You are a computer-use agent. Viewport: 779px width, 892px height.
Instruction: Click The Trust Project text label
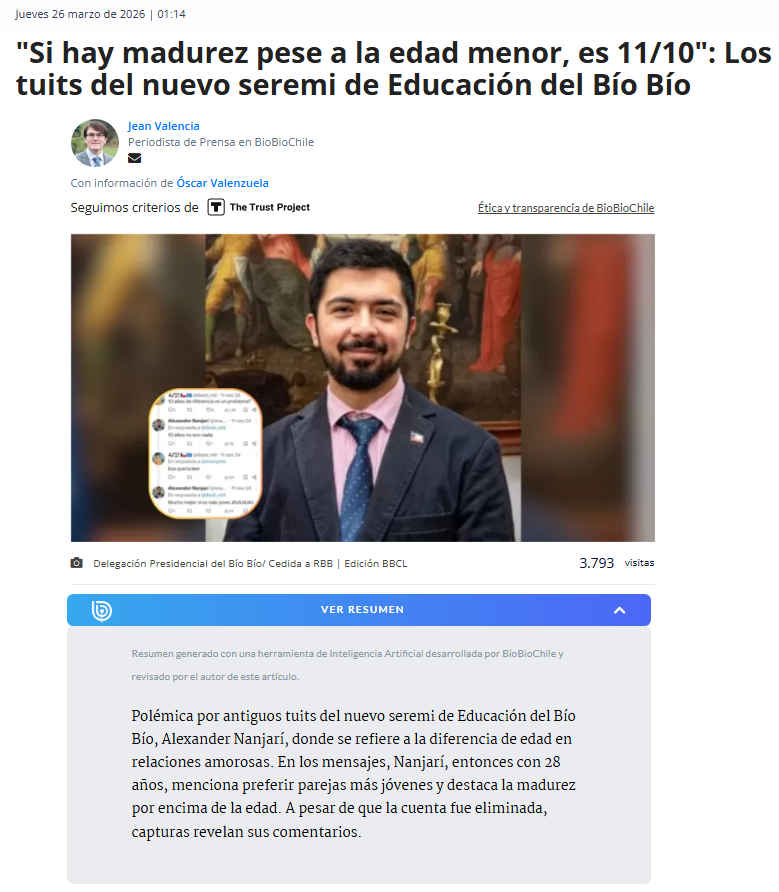coord(270,207)
